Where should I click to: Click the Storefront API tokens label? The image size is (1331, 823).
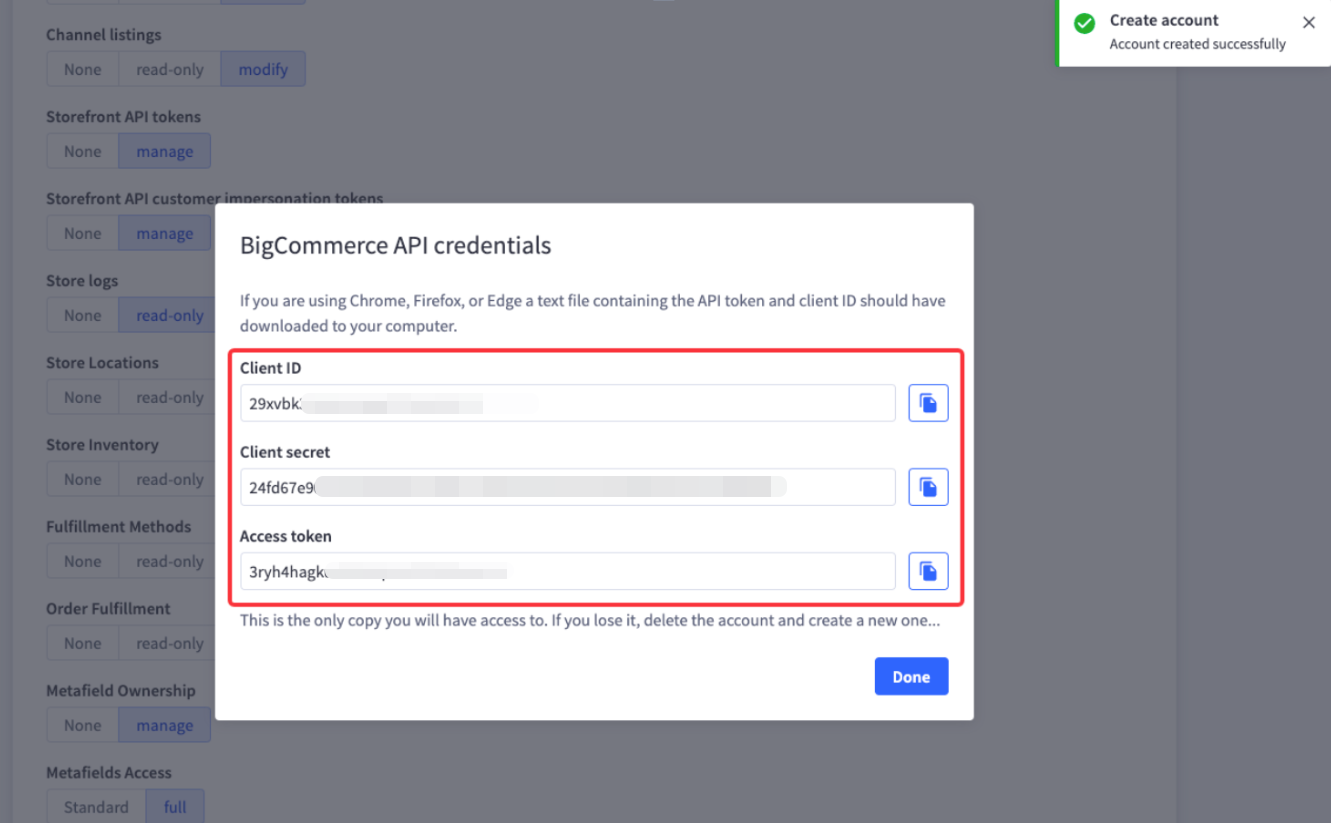tap(123, 117)
